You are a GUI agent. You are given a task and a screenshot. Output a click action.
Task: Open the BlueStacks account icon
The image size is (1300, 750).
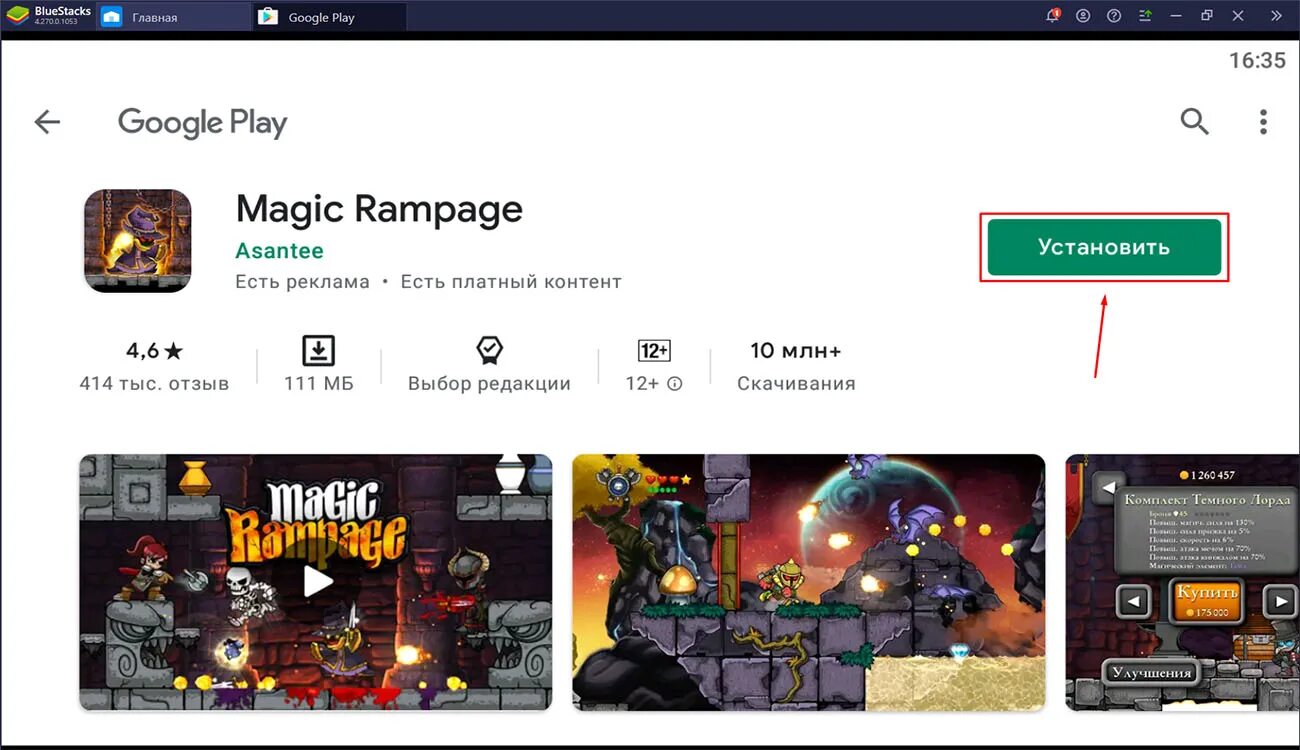[x=1083, y=15]
